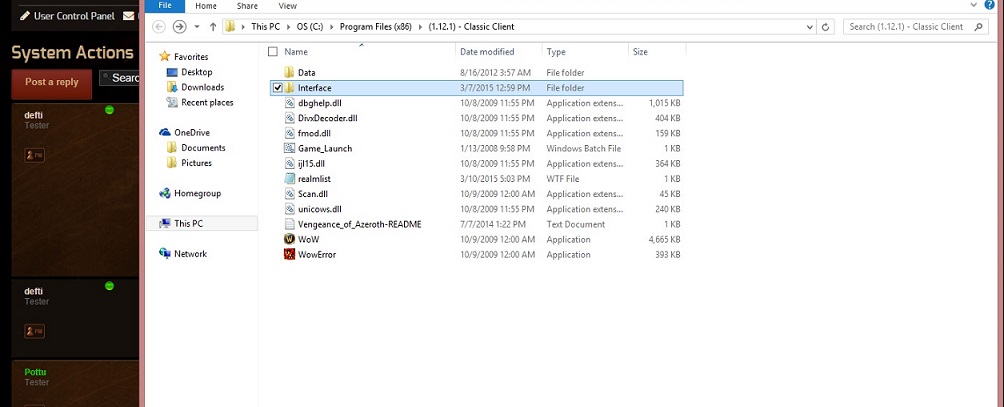Image resolution: width=1004 pixels, height=407 pixels.
Task: Select the unicows.dll file icon
Action: [x=289, y=209]
